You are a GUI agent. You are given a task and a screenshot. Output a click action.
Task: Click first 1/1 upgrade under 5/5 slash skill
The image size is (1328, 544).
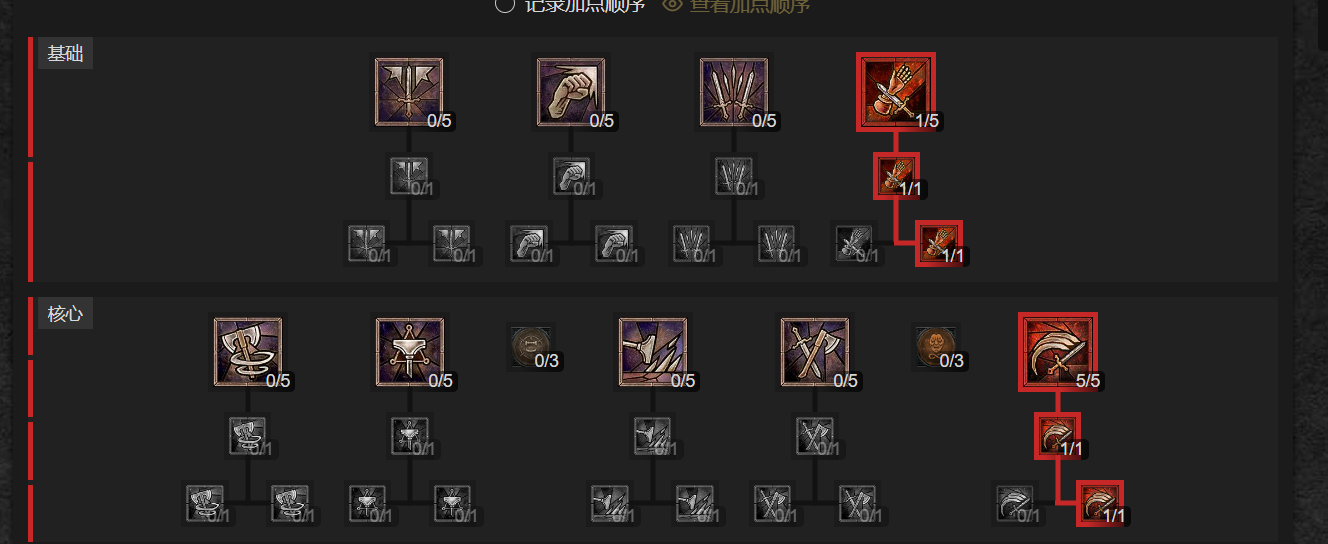click(1058, 436)
